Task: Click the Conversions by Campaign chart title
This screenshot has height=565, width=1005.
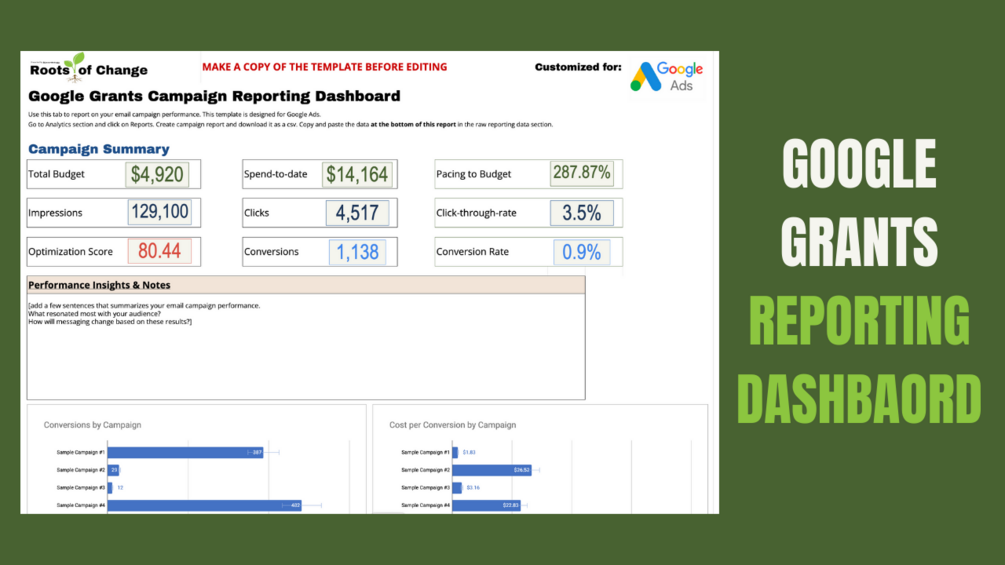Action: point(92,425)
